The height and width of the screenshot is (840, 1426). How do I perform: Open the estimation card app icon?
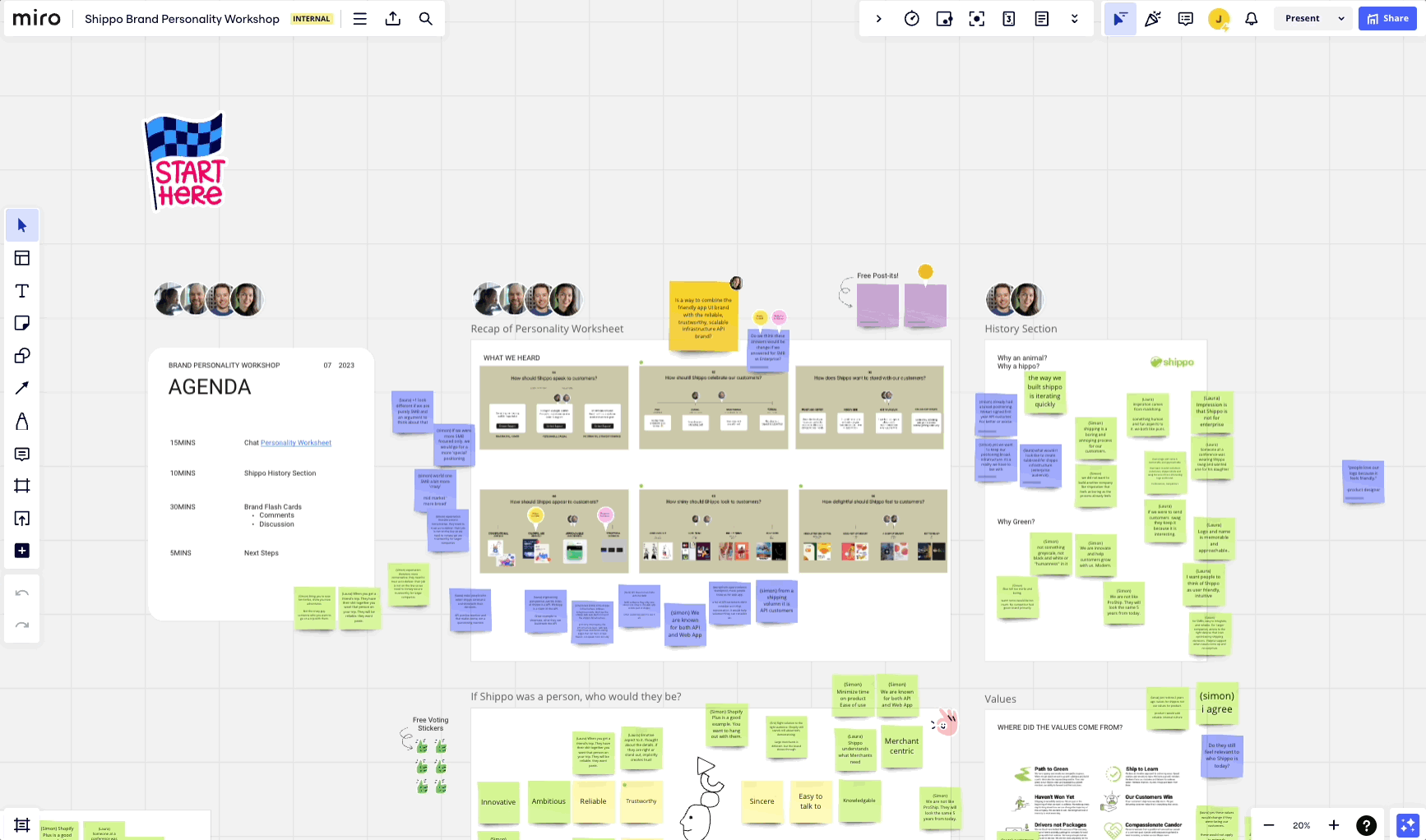tap(1009, 19)
